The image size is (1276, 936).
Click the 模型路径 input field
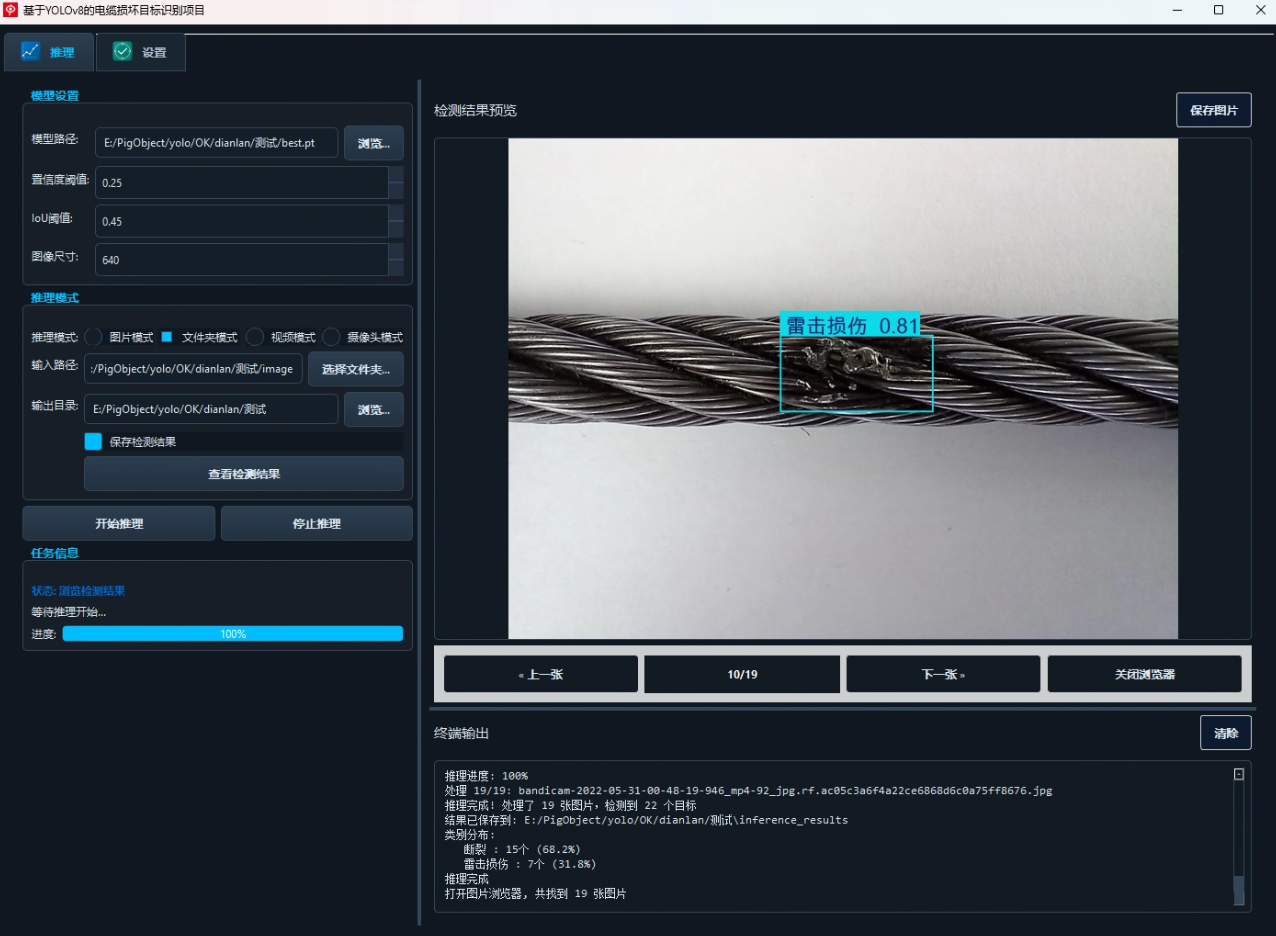217,143
